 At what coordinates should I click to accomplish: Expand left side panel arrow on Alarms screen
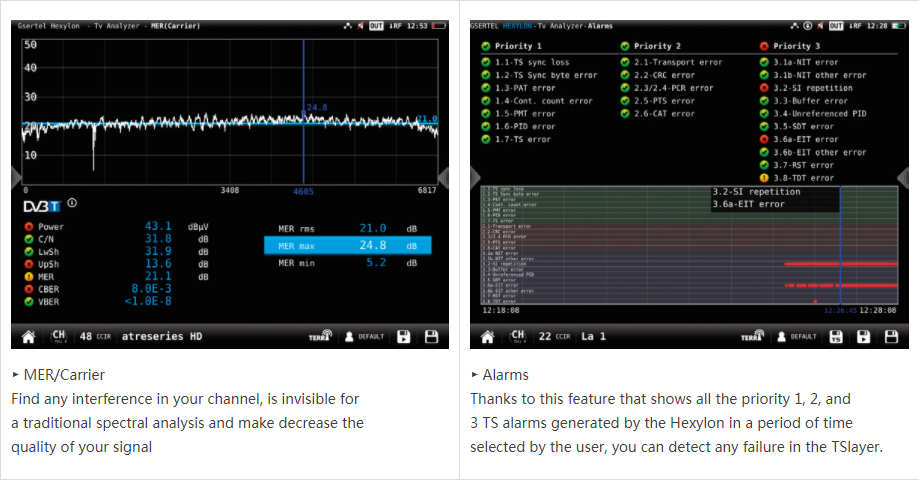(x=476, y=177)
